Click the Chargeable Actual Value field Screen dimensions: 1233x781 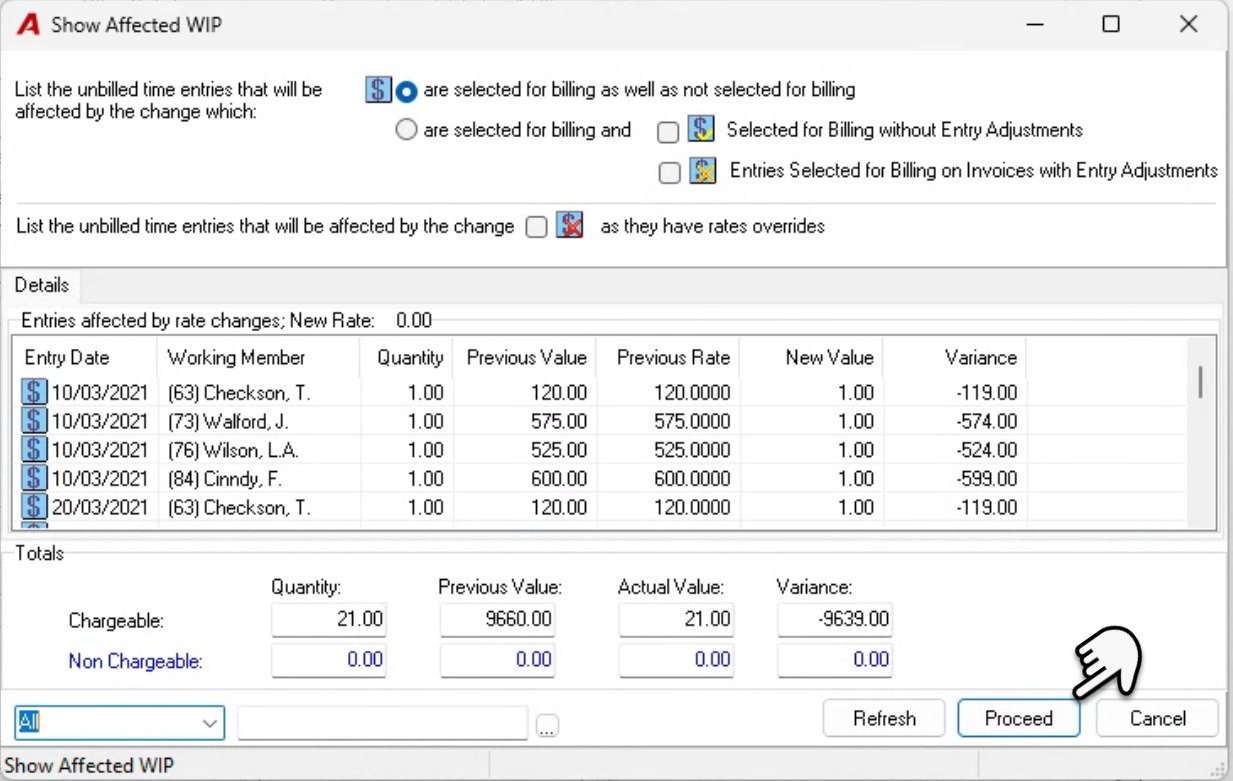click(676, 620)
